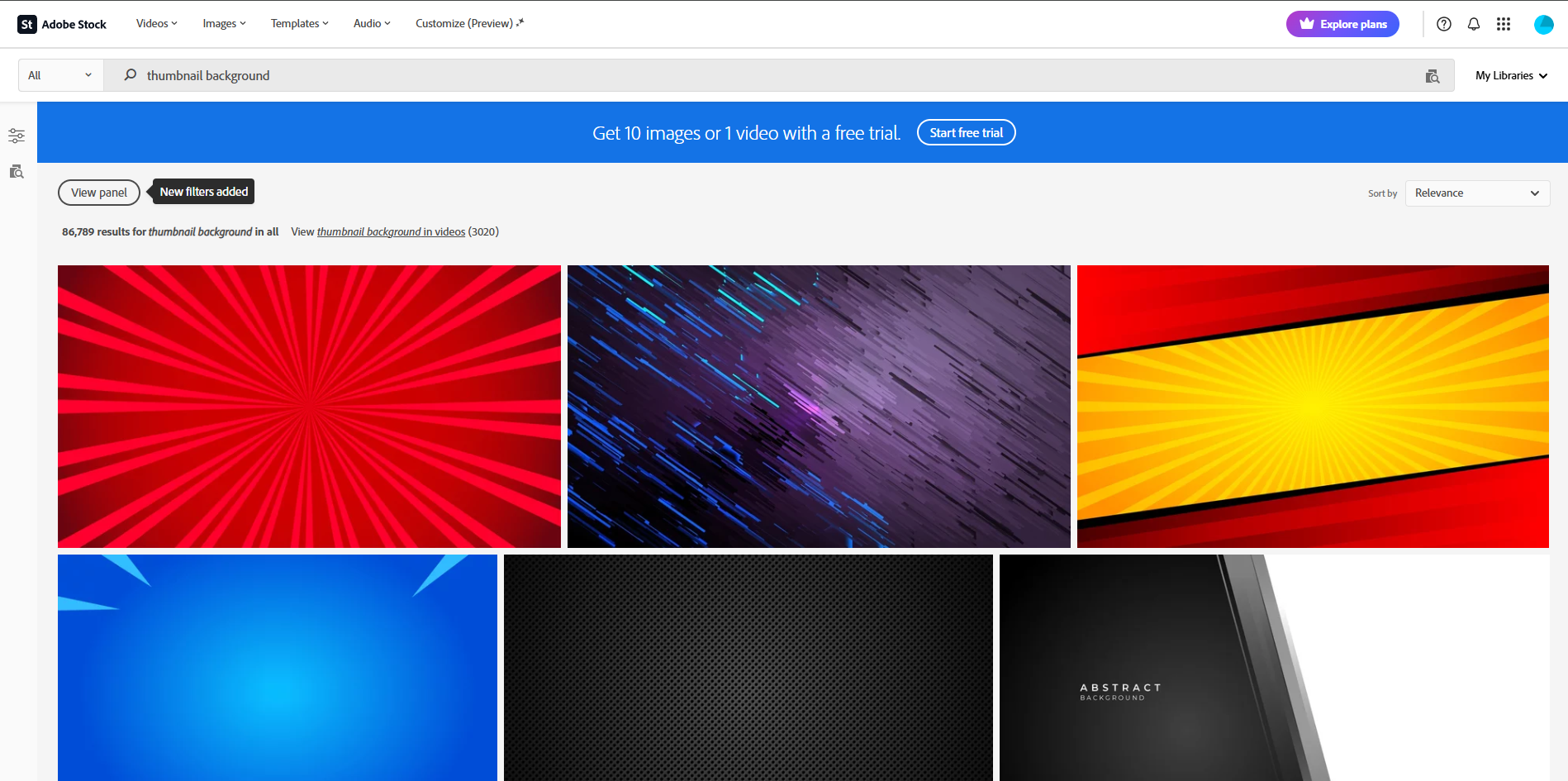The width and height of the screenshot is (1568, 781).
Task: Open the All search category dropdown
Action: coord(59,75)
